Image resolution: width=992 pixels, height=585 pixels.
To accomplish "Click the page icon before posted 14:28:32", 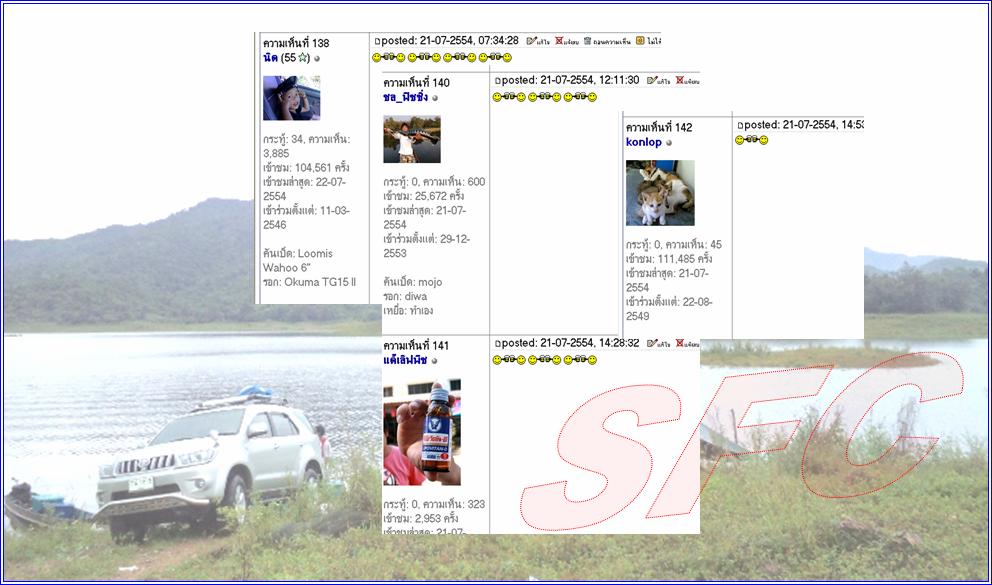I will click(497, 344).
